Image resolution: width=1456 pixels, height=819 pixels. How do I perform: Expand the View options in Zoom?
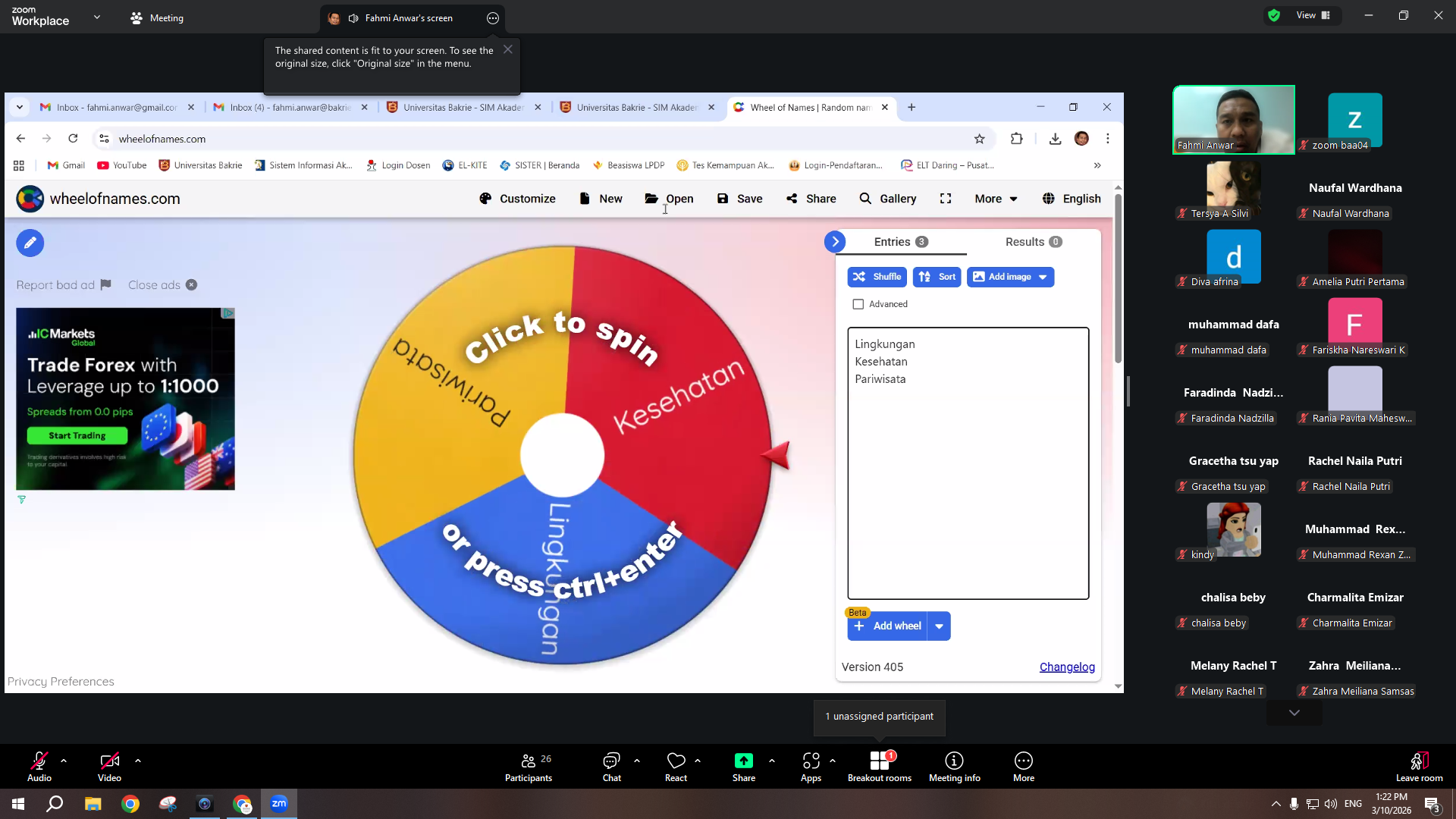[x=1313, y=15]
